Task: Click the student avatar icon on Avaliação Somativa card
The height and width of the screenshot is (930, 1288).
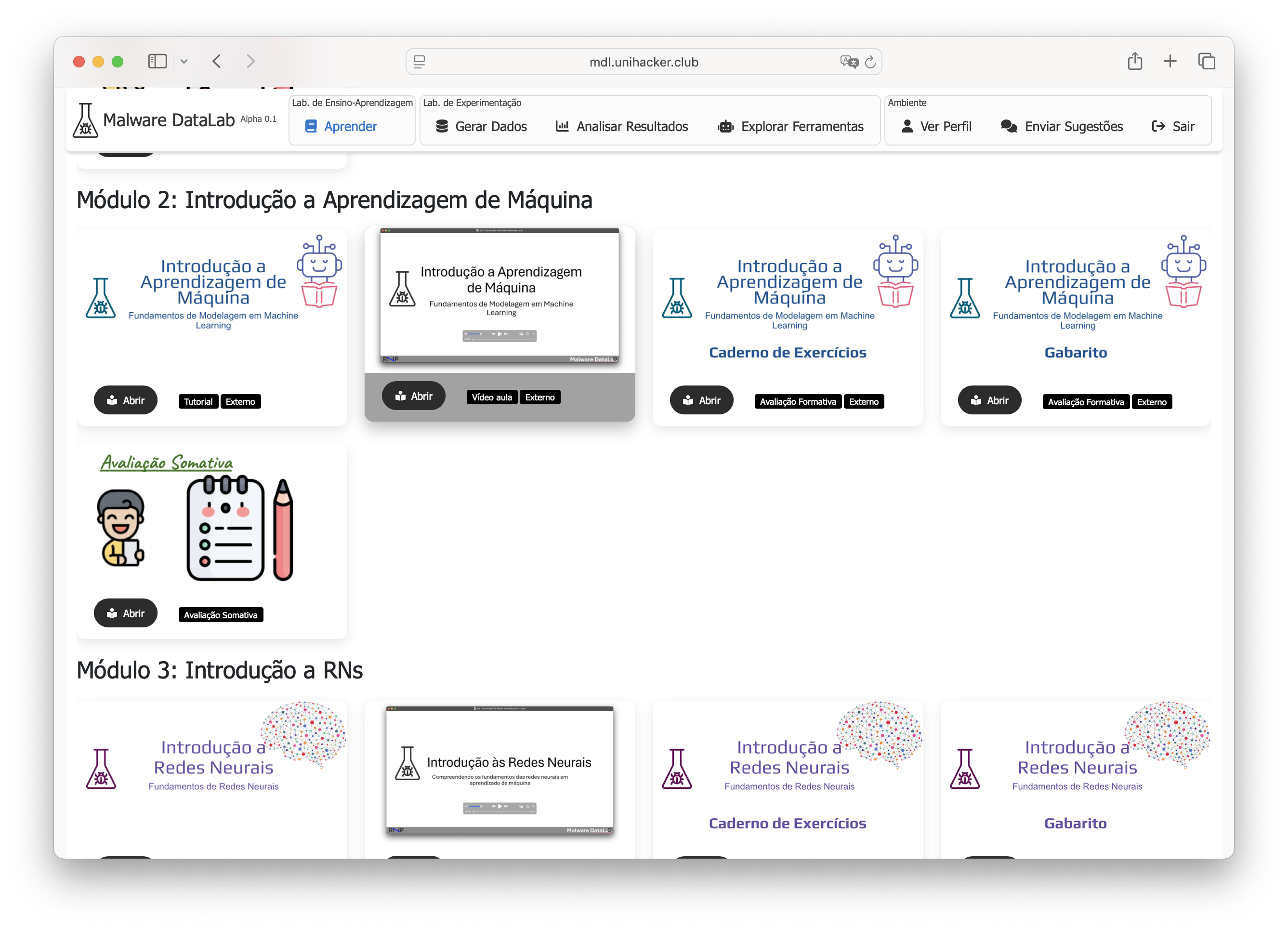Action: [x=120, y=528]
